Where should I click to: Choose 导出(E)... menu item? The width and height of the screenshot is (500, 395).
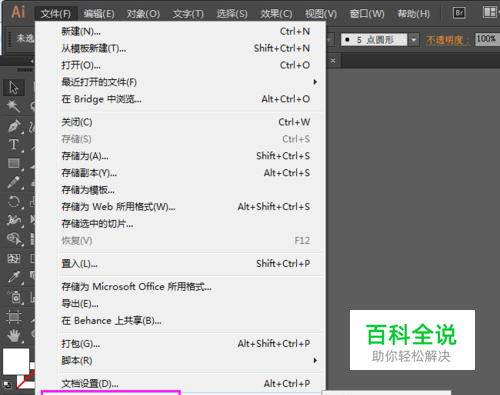(180, 304)
